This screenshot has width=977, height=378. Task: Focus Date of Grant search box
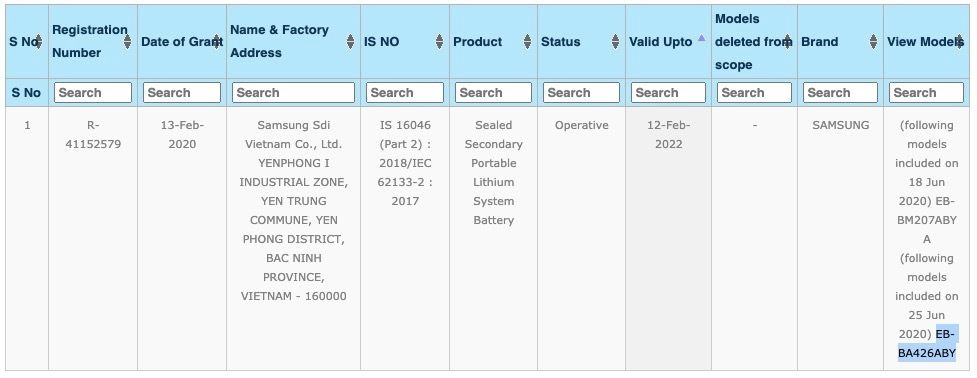click(182, 93)
